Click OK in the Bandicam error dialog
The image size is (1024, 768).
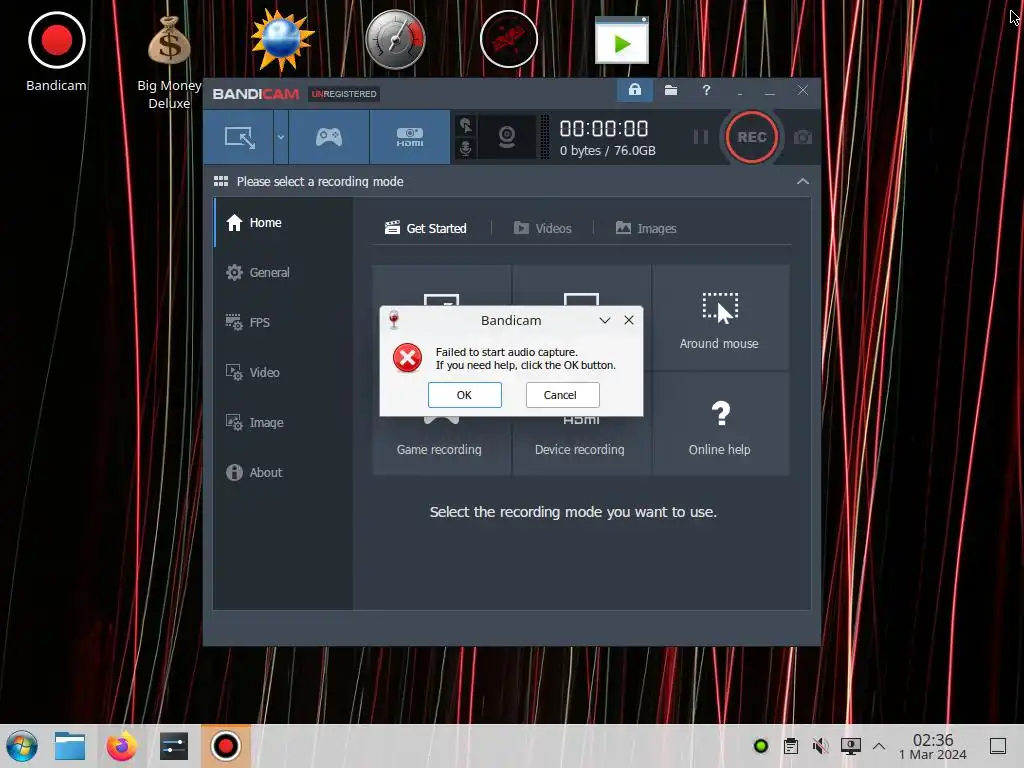click(x=464, y=395)
